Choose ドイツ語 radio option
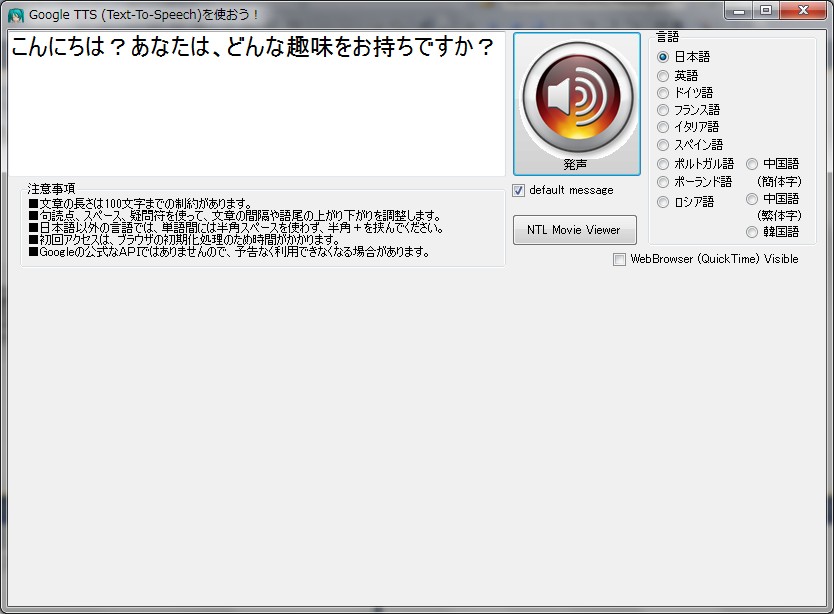The image size is (834, 614). point(663,93)
